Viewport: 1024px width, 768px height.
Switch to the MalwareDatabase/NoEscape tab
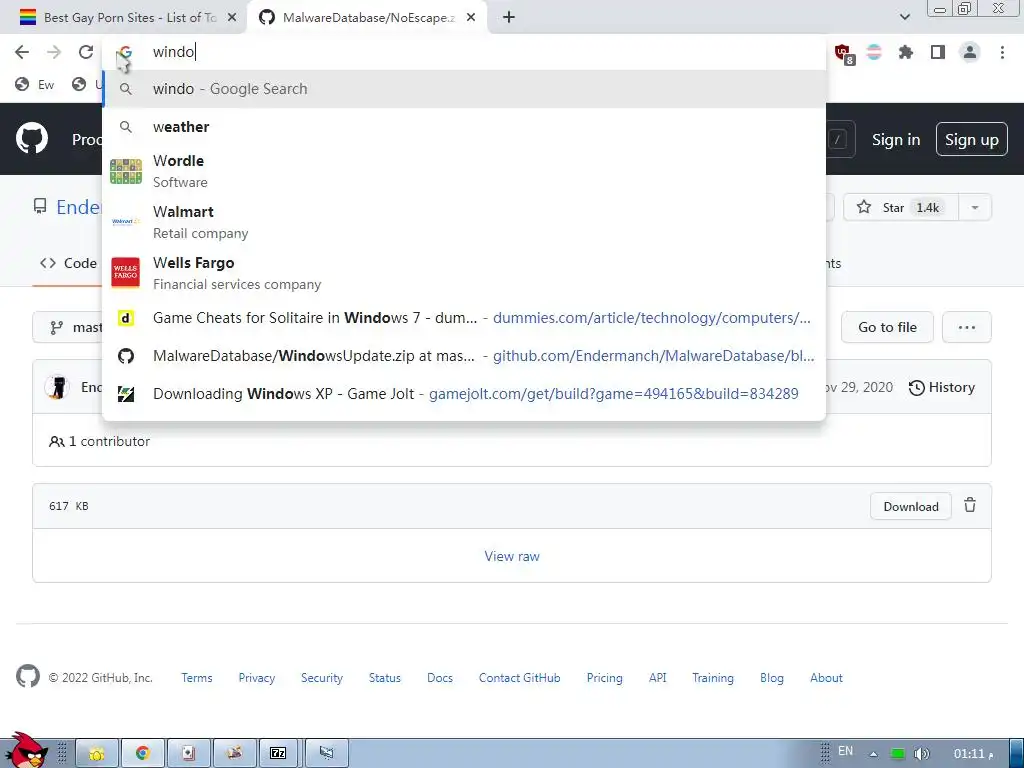pos(367,18)
